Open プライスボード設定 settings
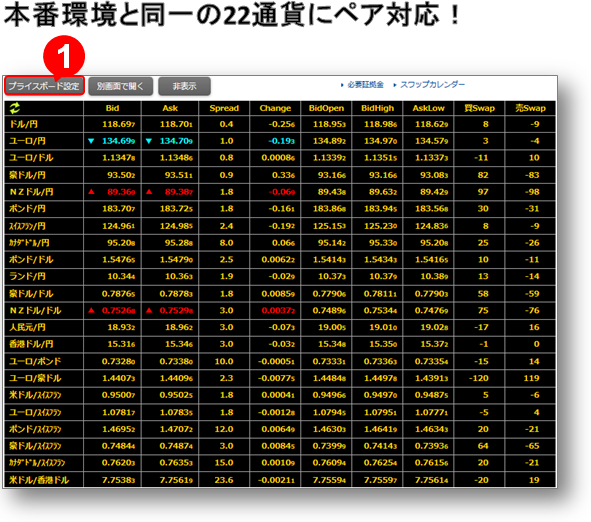Viewport: 591px width, 522px height. pyautogui.click(x=44, y=86)
